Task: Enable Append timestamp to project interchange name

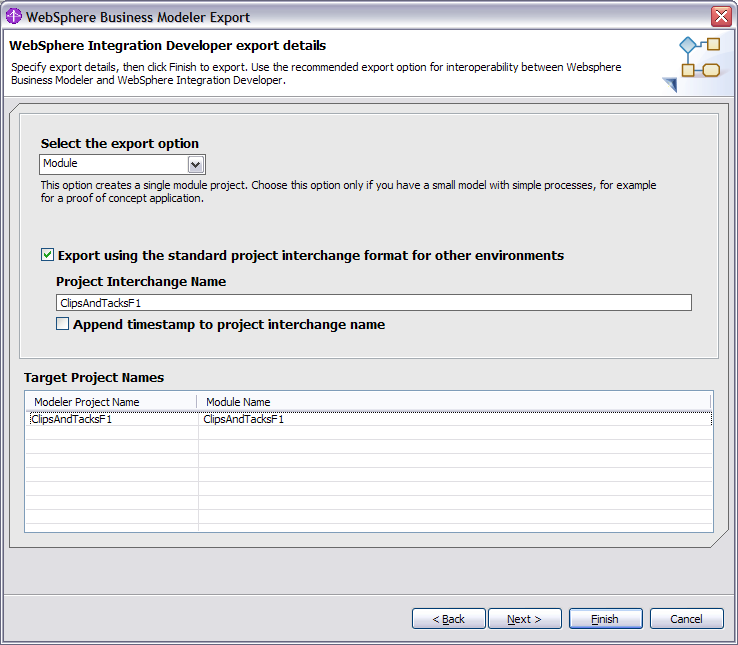Action: point(63,324)
